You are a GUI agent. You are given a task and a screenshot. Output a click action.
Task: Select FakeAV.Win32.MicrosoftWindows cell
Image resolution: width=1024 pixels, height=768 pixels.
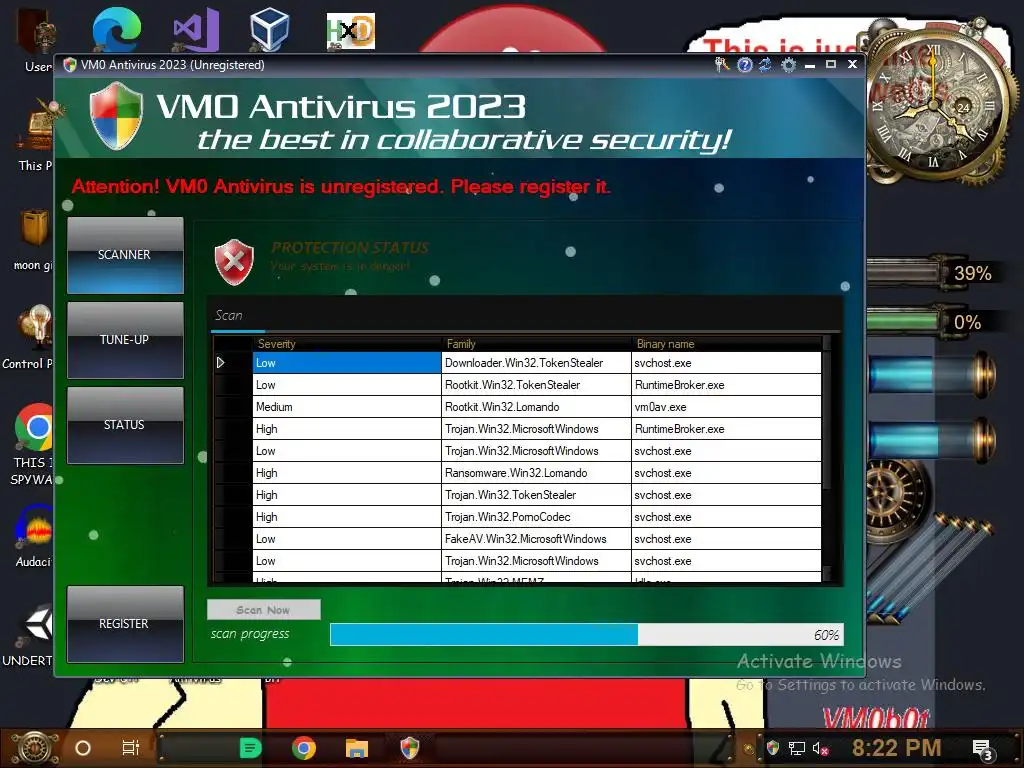pyautogui.click(x=537, y=539)
